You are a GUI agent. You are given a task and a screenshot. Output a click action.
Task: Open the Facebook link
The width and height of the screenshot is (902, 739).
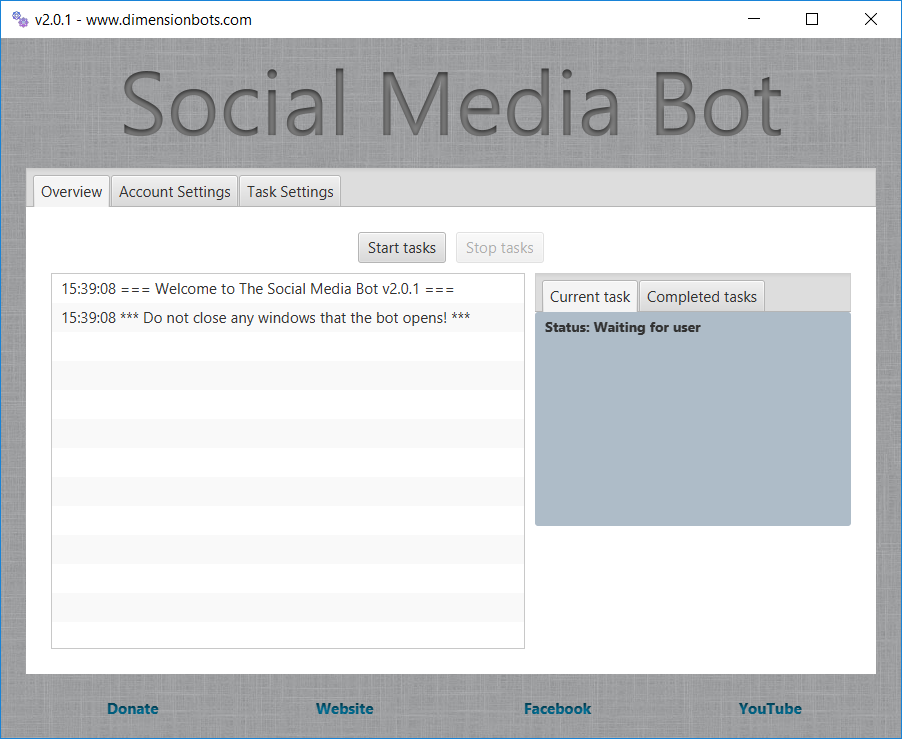point(557,709)
